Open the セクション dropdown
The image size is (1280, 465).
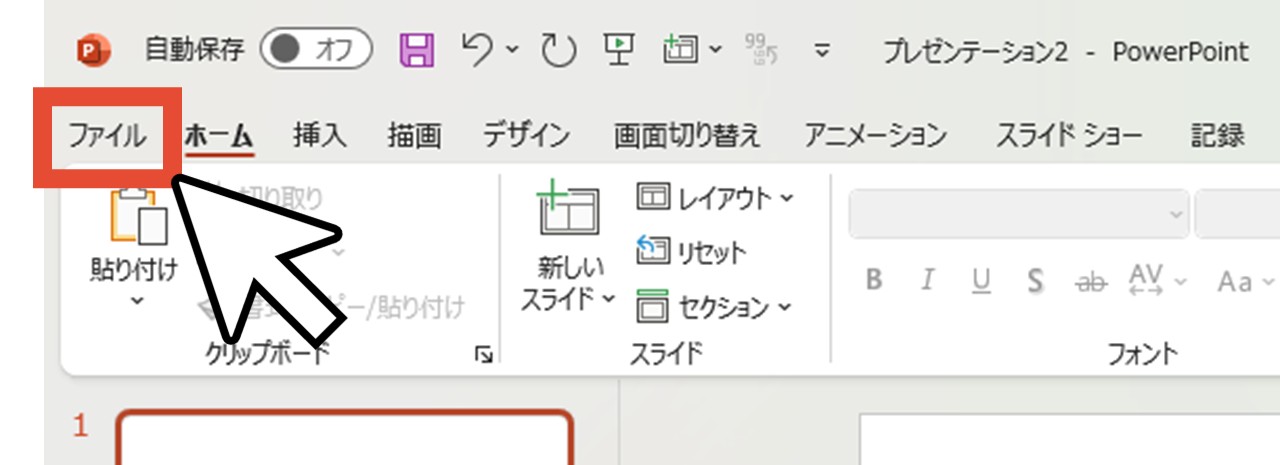714,306
